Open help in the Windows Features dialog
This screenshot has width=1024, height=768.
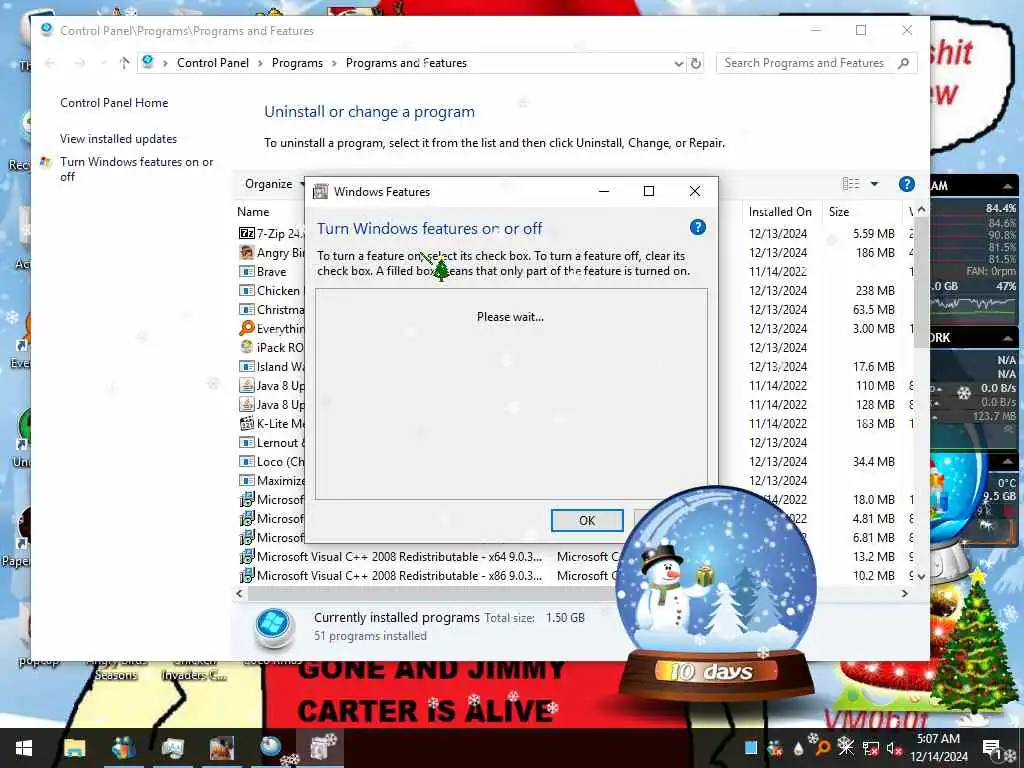click(697, 227)
